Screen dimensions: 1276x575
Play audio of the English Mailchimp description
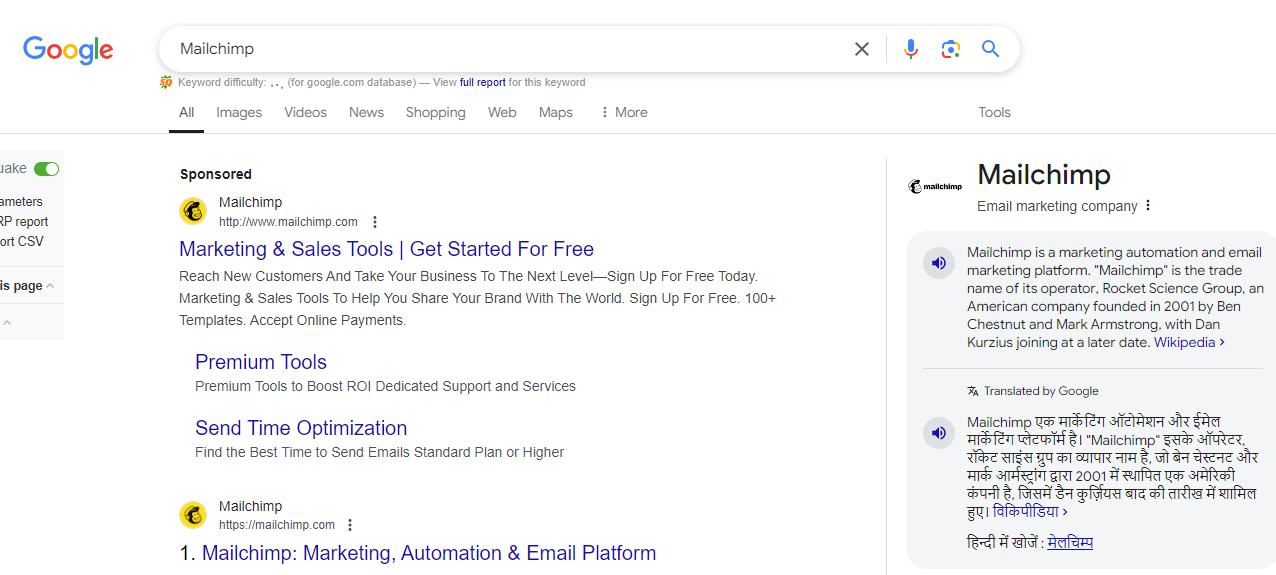tap(939, 263)
